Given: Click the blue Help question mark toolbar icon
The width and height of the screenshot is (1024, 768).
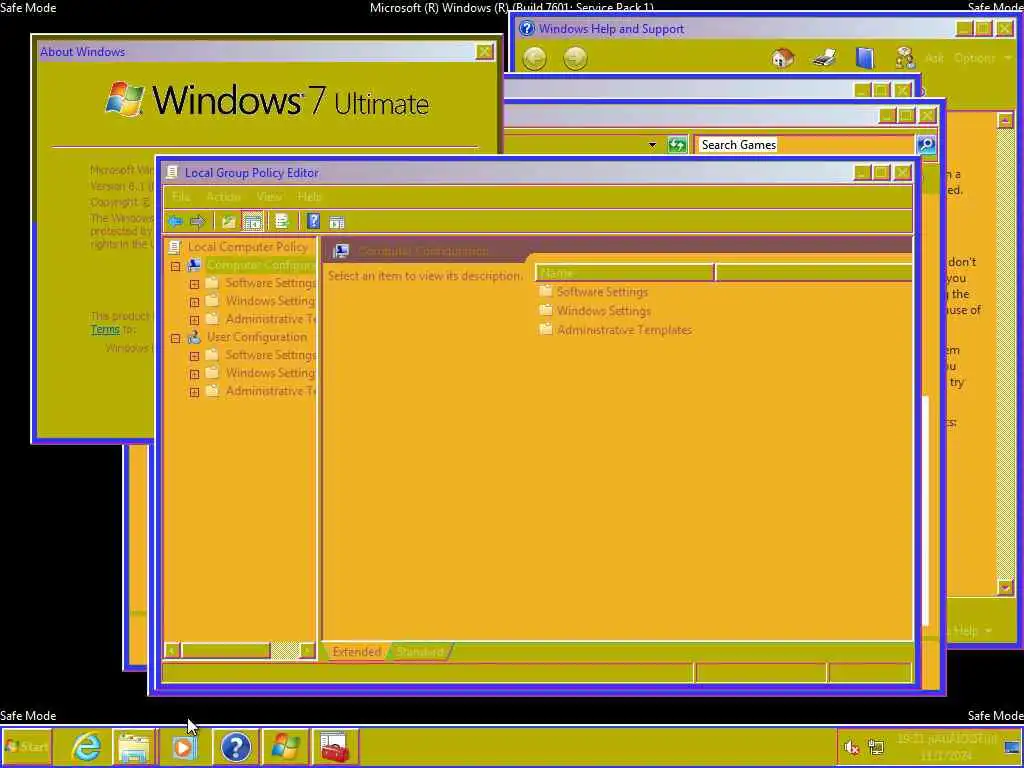Looking at the screenshot, I should (x=313, y=222).
